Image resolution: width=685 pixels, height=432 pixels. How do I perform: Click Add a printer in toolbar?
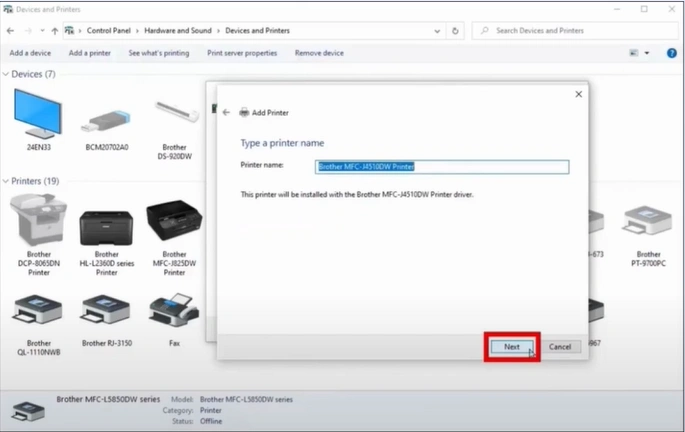89,53
